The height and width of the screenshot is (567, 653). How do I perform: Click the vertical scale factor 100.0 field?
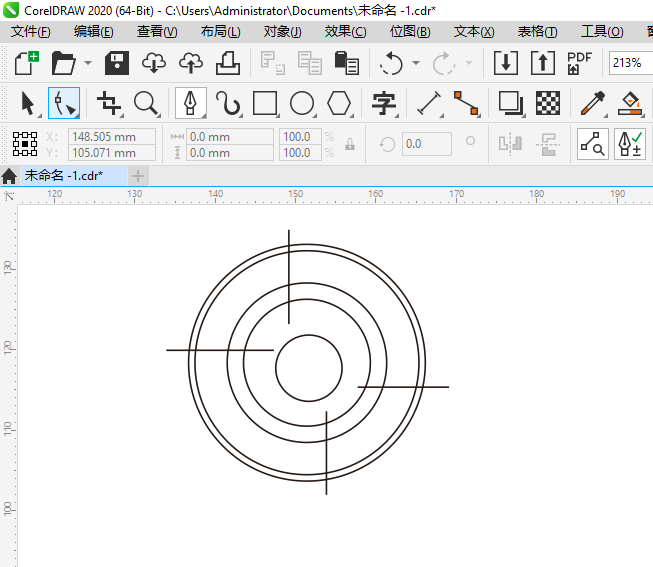[300, 153]
